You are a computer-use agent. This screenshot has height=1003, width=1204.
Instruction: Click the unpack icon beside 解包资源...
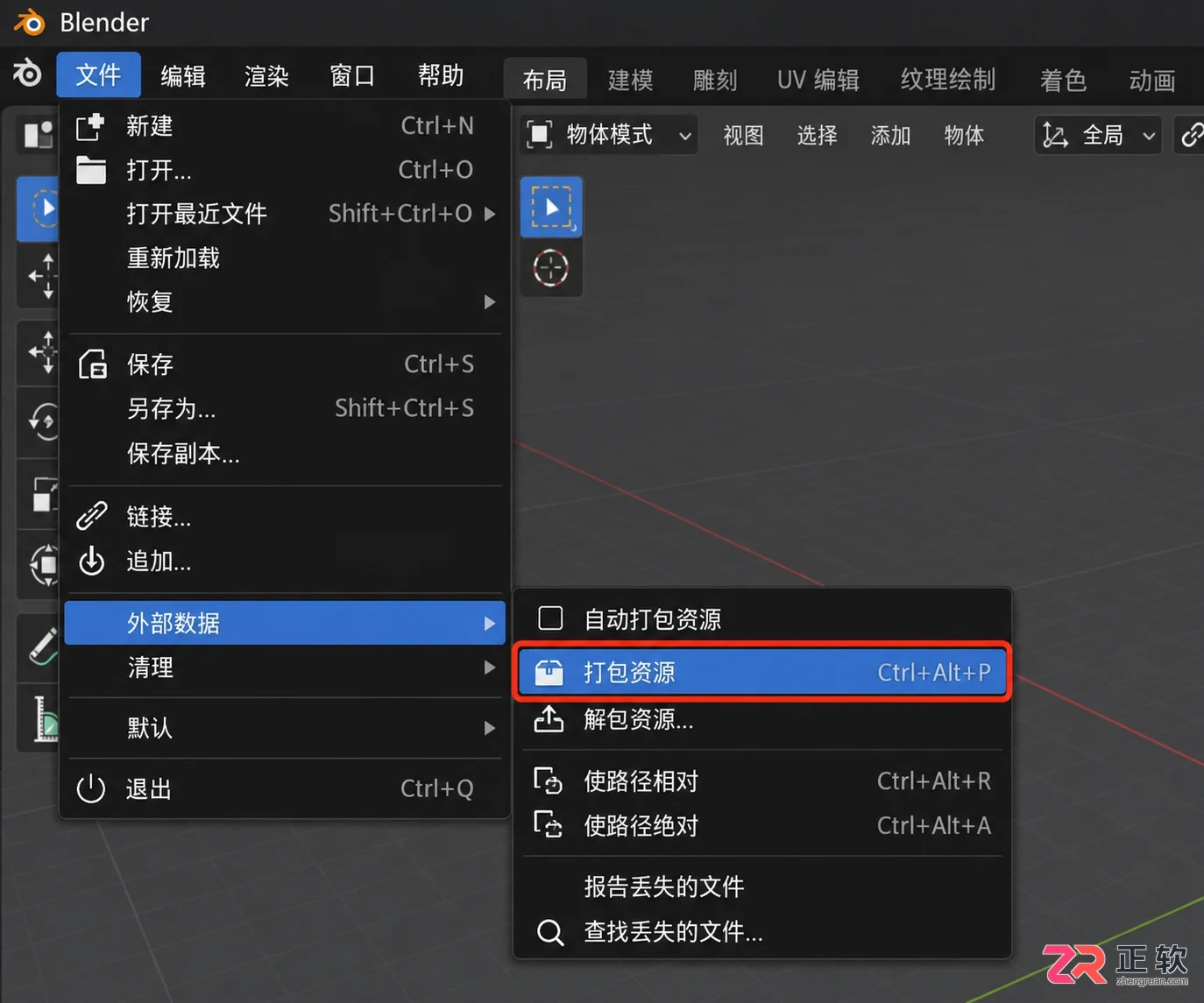549,719
